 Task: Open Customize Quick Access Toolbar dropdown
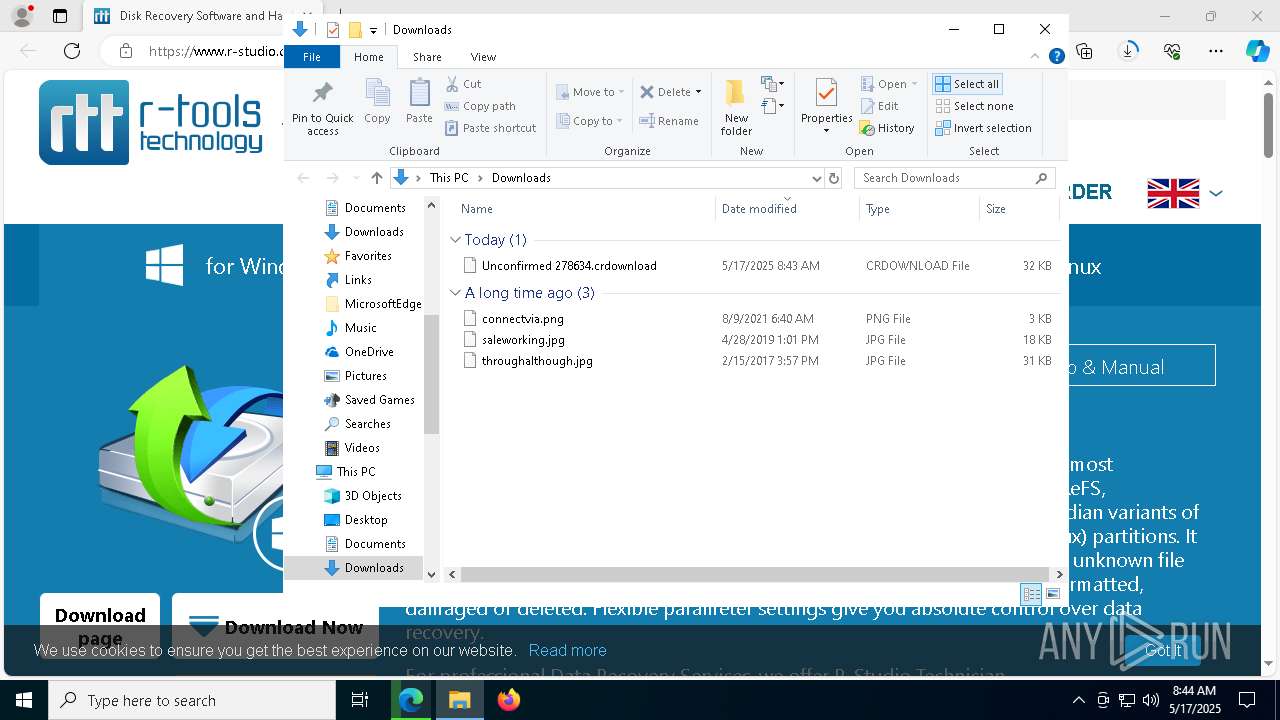coord(373,30)
